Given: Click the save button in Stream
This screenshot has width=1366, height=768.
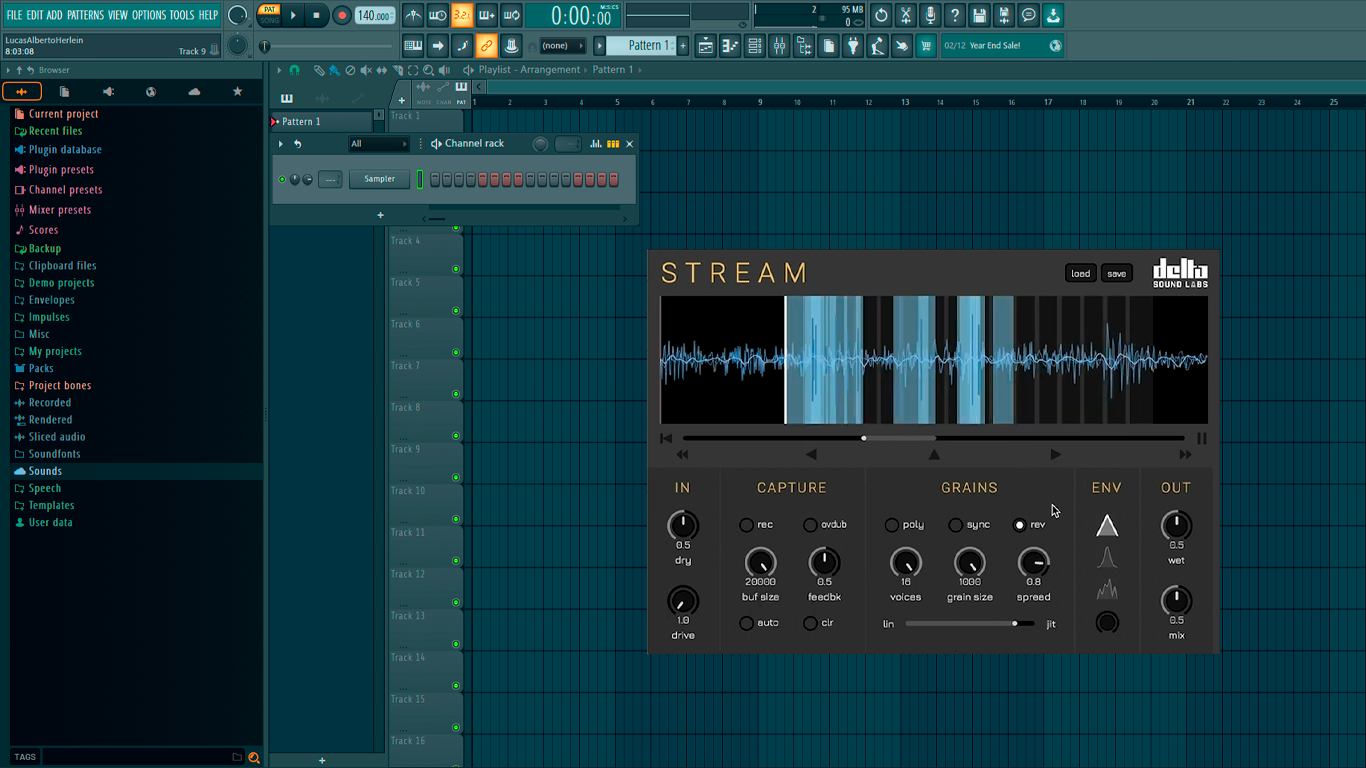Looking at the screenshot, I should (x=1116, y=274).
